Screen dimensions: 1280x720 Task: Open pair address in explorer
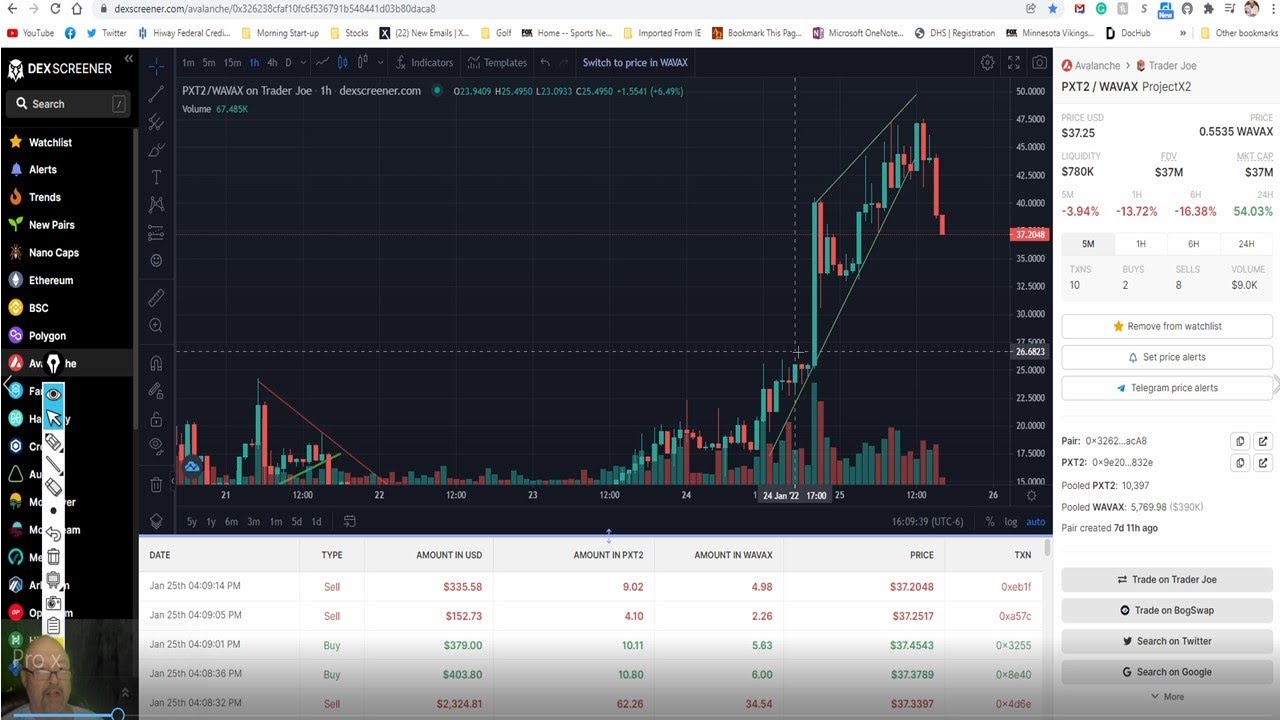pos(1263,441)
